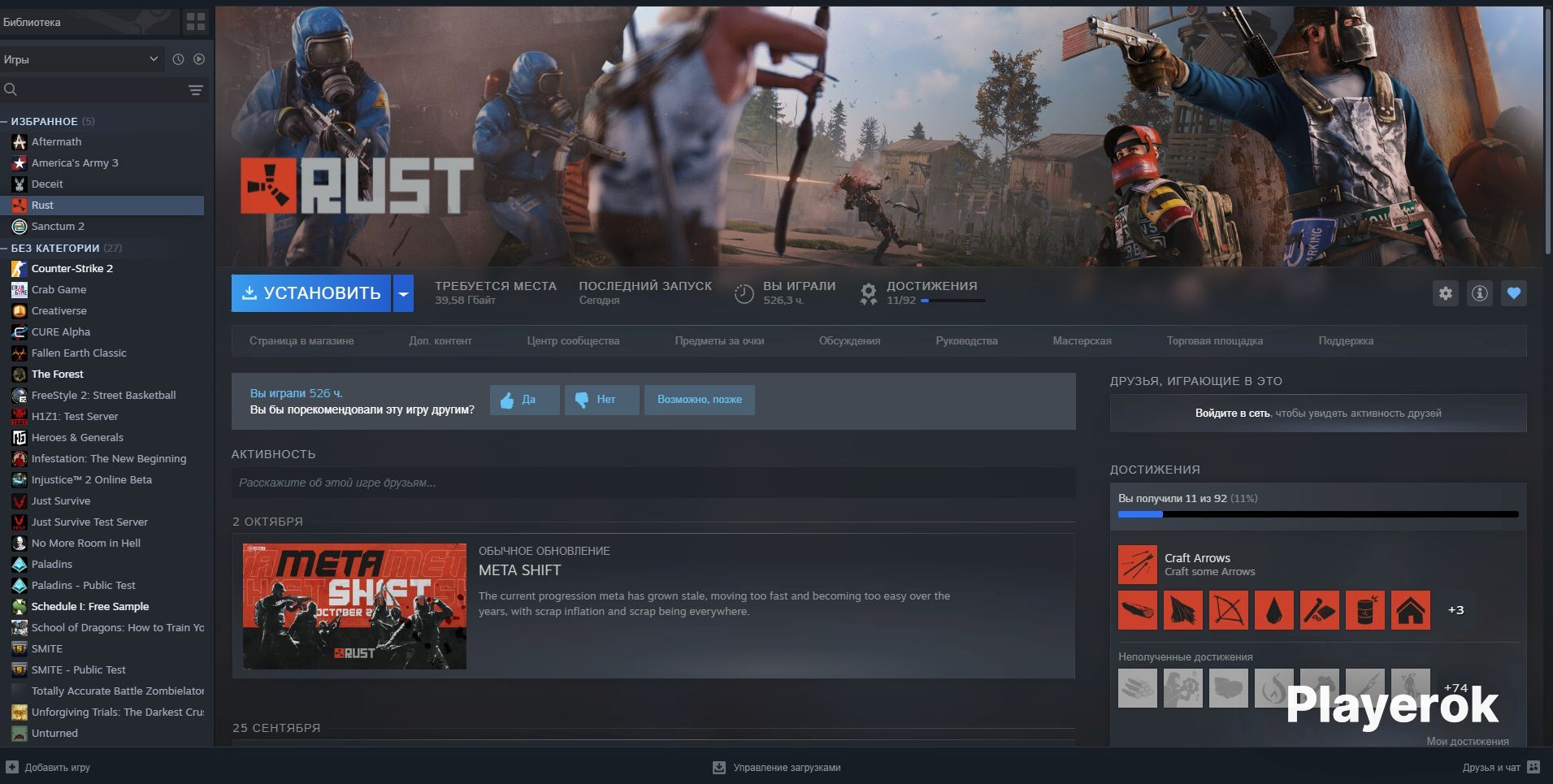Image resolution: width=1553 pixels, height=784 pixels.
Task: Open the Руководства tab
Action: tap(966, 340)
